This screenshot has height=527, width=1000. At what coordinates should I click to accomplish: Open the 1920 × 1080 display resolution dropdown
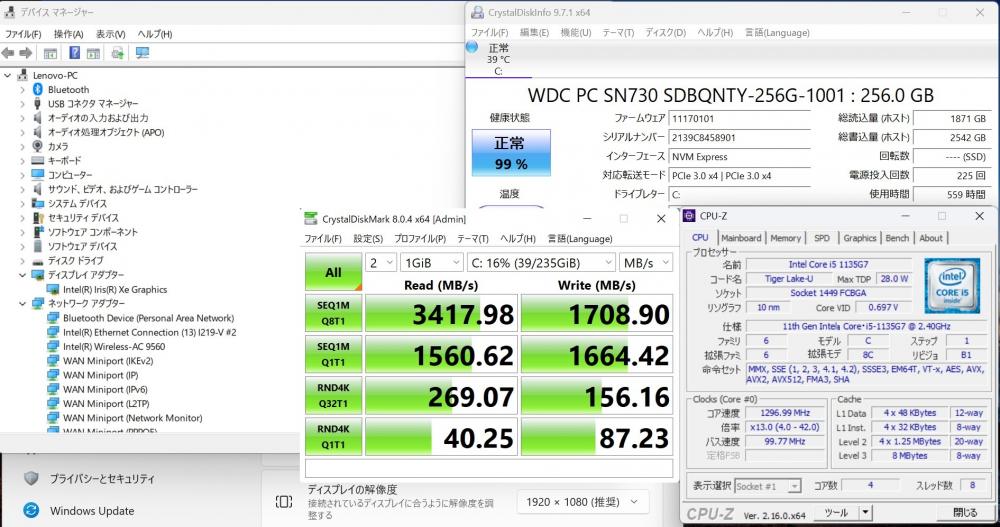point(582,500)
